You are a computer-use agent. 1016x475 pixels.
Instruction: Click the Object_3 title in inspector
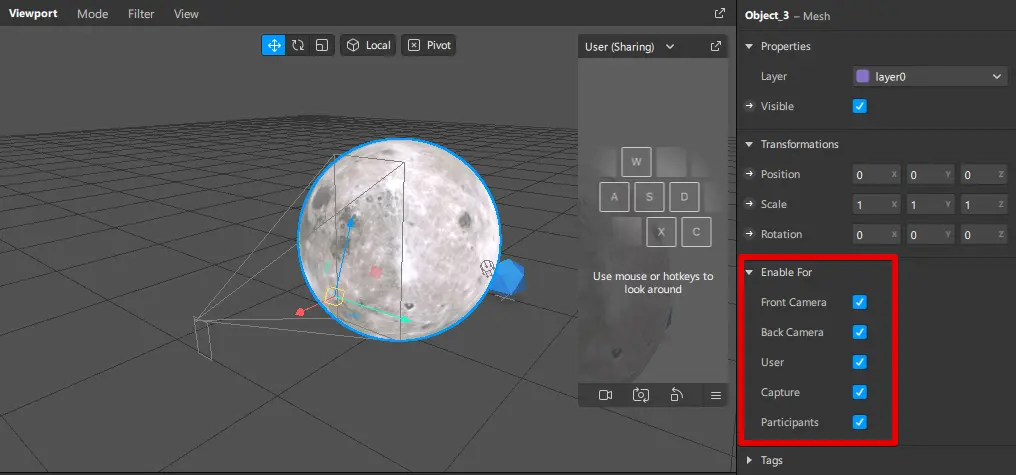(x=767, y=16)
